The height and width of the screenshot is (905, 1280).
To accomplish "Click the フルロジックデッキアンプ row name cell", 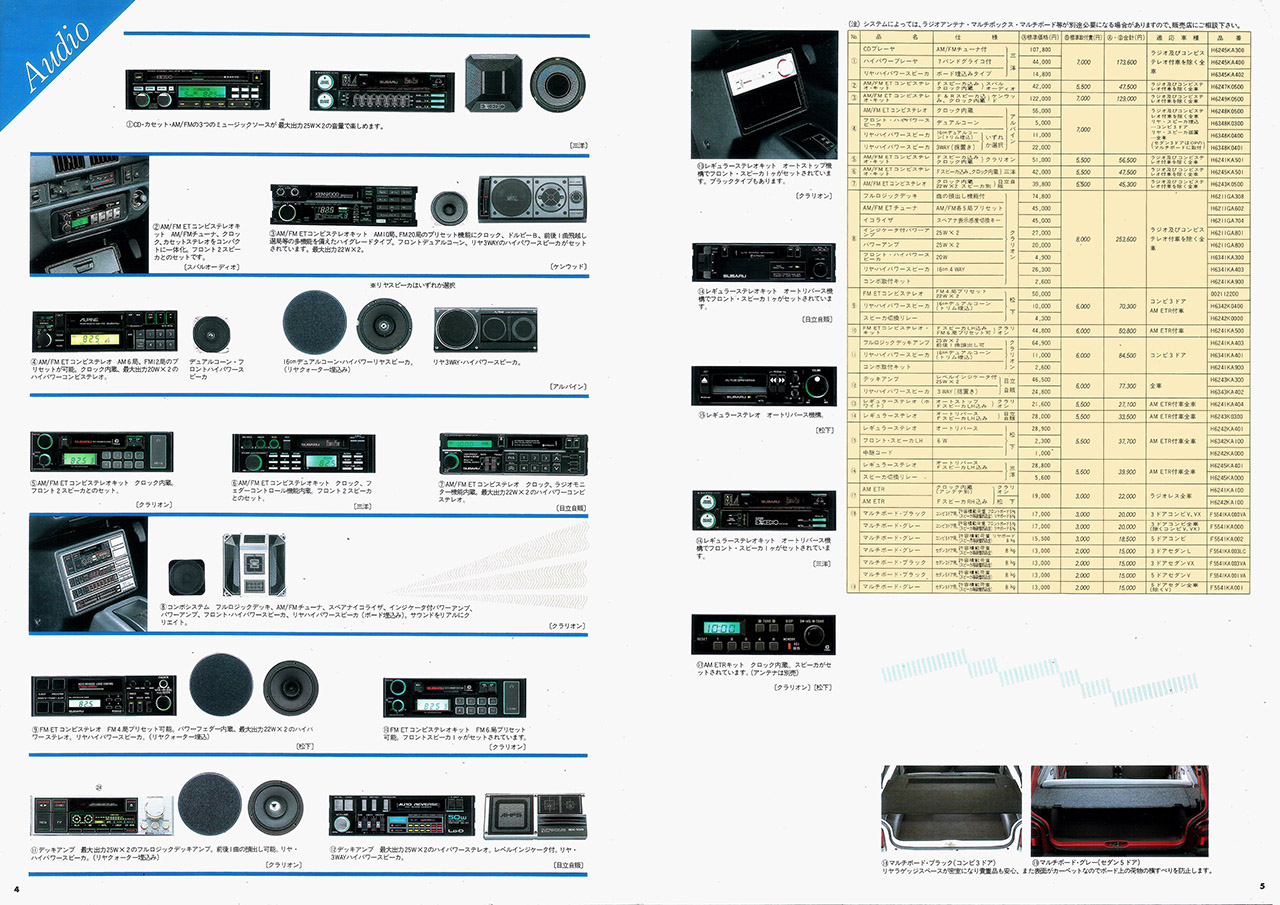I will coord(897,342).
